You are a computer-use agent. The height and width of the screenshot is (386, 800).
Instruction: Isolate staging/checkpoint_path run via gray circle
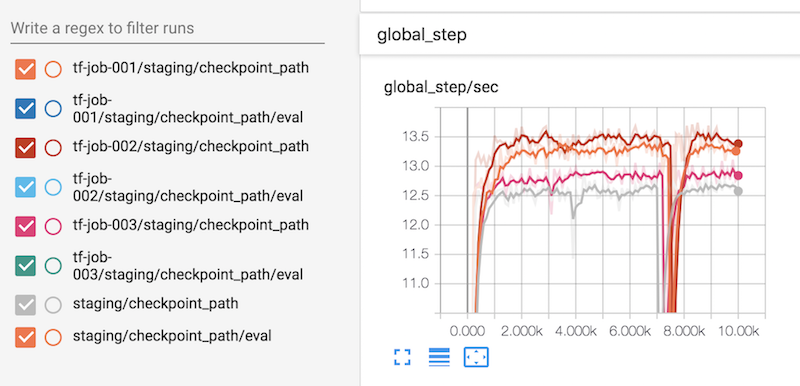[x=53, y=305]
